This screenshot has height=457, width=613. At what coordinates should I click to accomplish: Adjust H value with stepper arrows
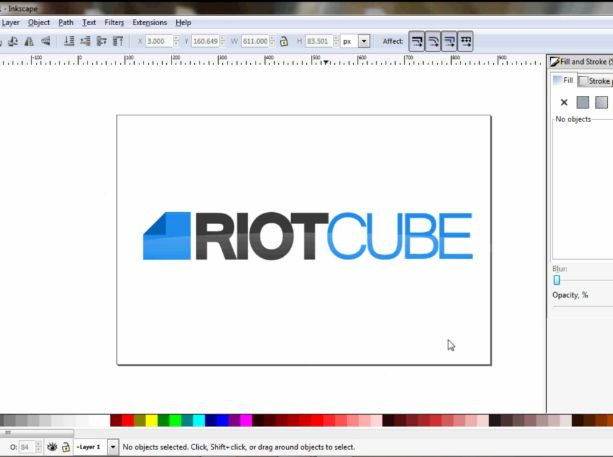click(x=336, y=41)
